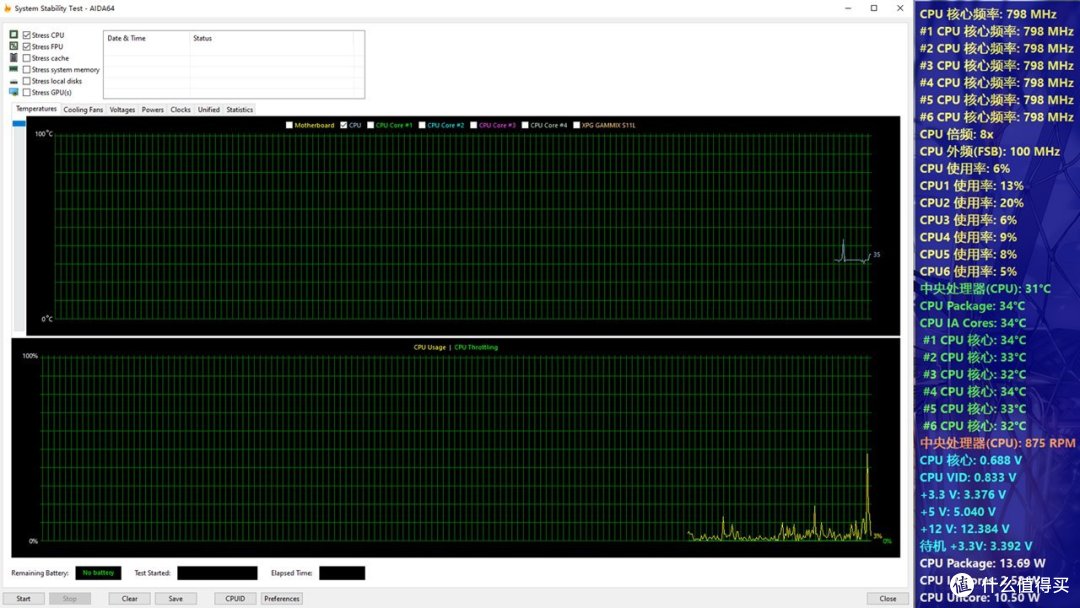Click the +5 V: 5.040 V reading
The width and height of the screenshot is (1080, 608).
click(957, 512)
